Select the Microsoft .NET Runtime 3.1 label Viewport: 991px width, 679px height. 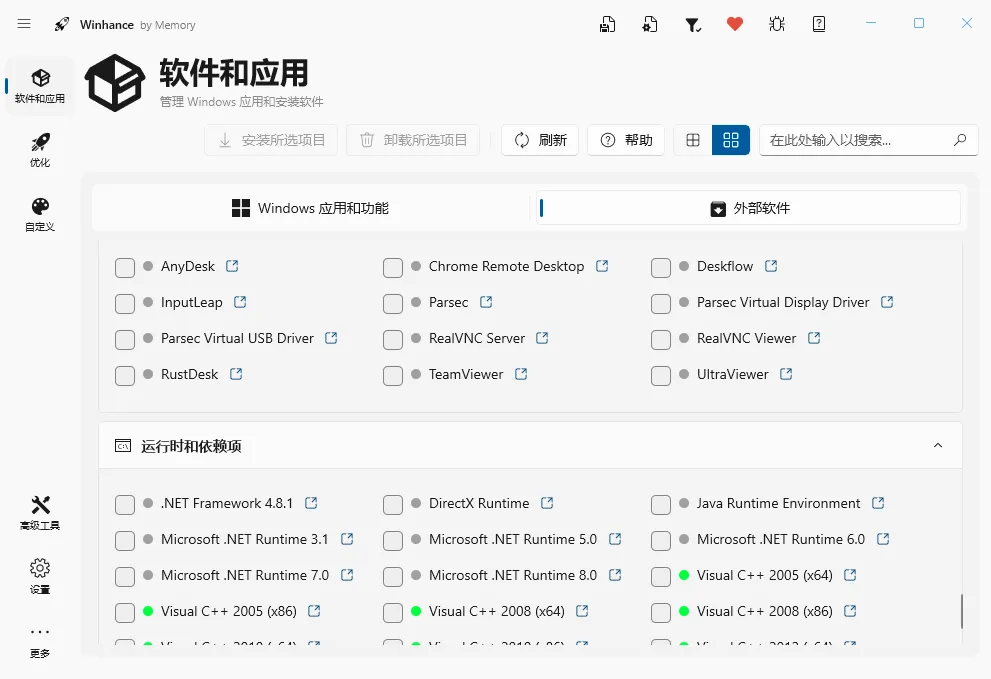[x=245, y=539]
